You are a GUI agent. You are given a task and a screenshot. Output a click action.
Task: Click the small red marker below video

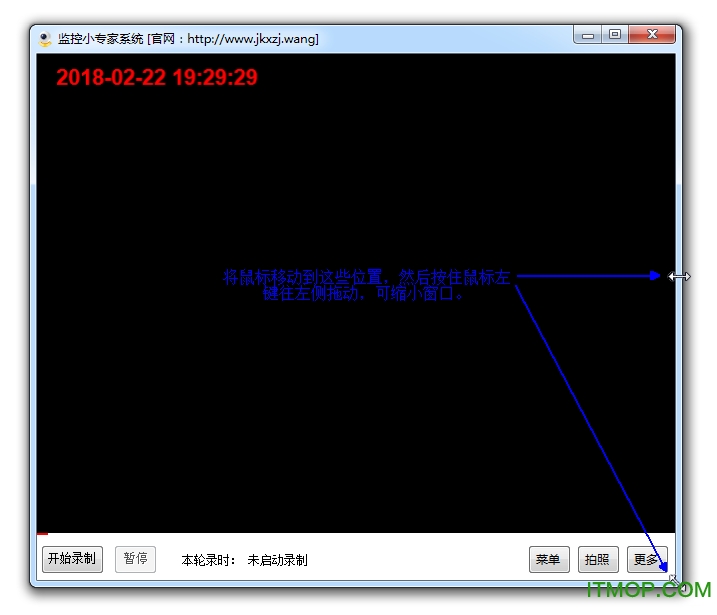click(42, 534)
